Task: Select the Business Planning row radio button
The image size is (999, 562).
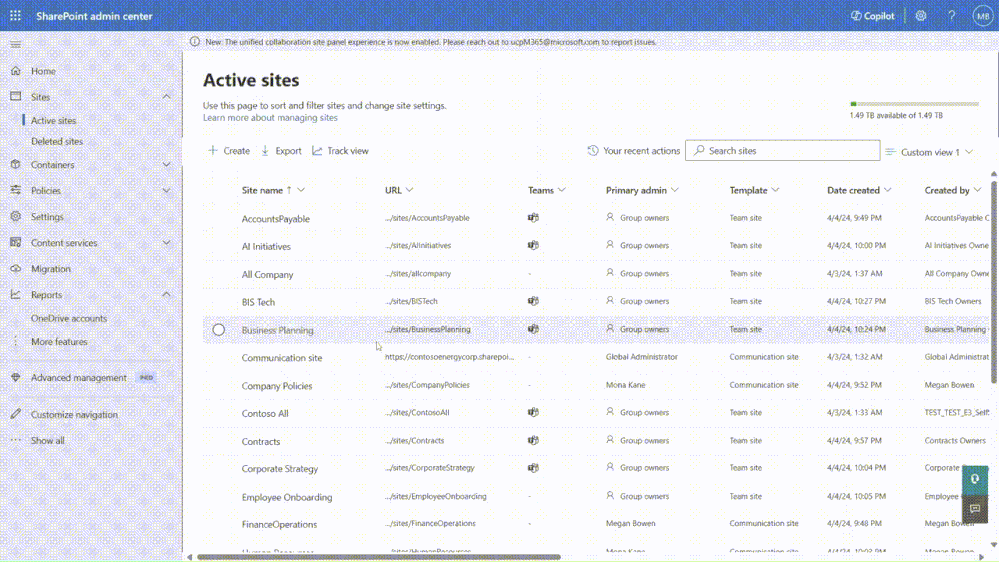Action: point(219,330)
